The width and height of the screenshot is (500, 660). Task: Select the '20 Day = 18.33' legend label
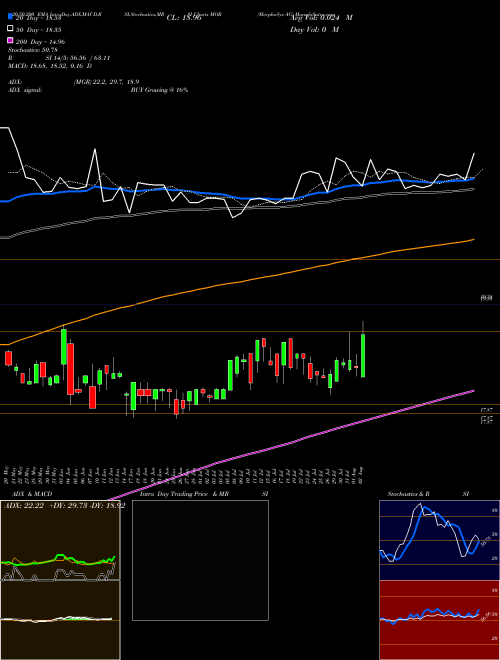(39, 18)
